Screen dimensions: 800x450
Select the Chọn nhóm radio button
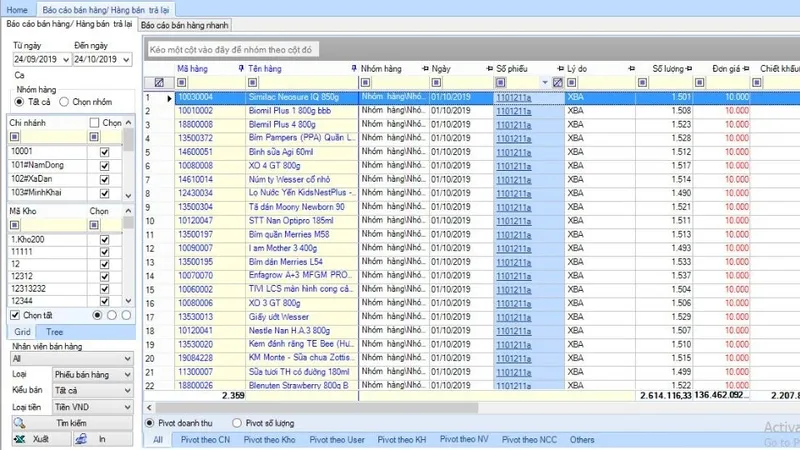click(x=63, y=102)
